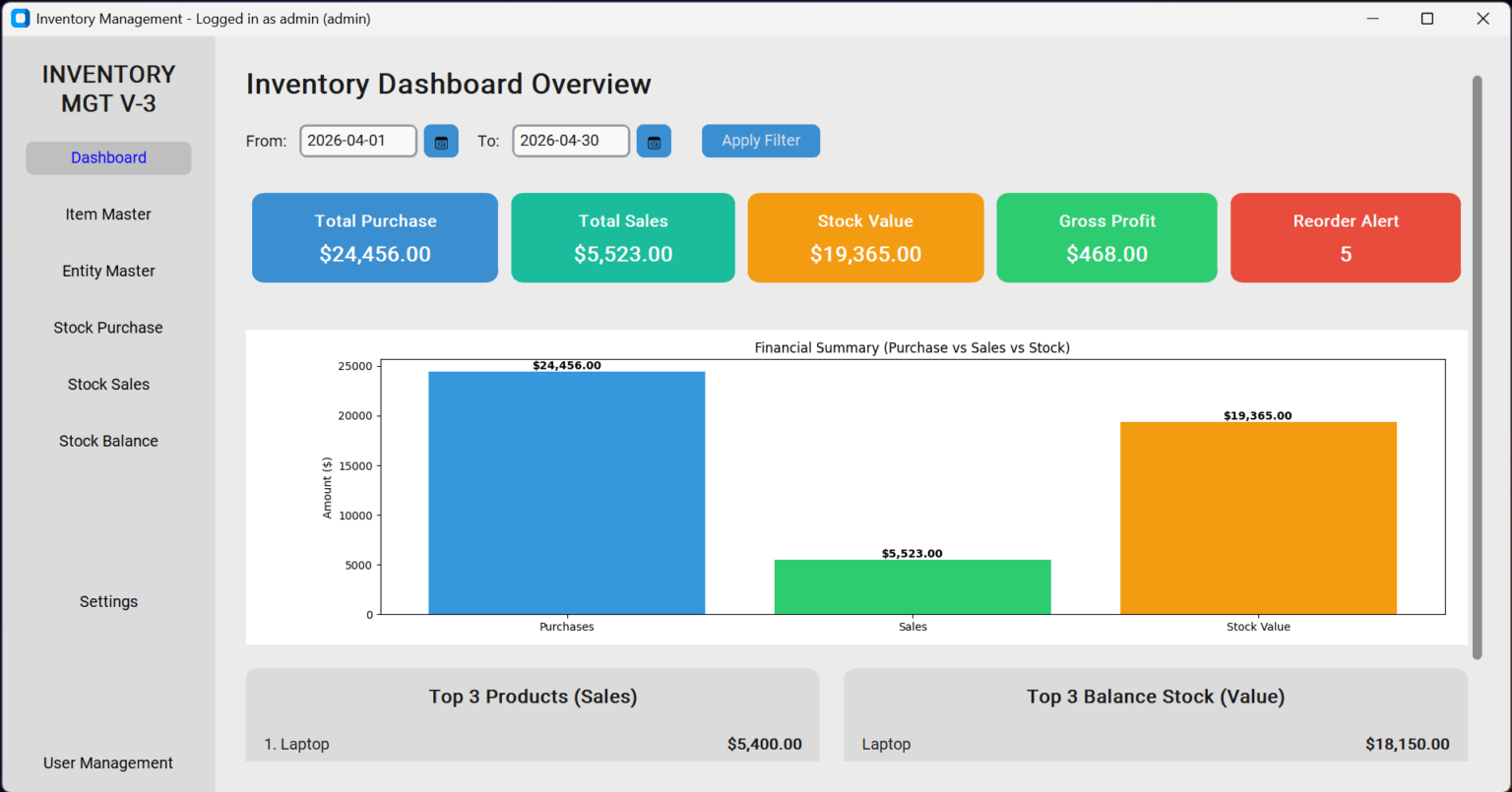This screenshot has width=1512, height=792.
Task: Open the Stock Sales page
Action: coord(108,385)
